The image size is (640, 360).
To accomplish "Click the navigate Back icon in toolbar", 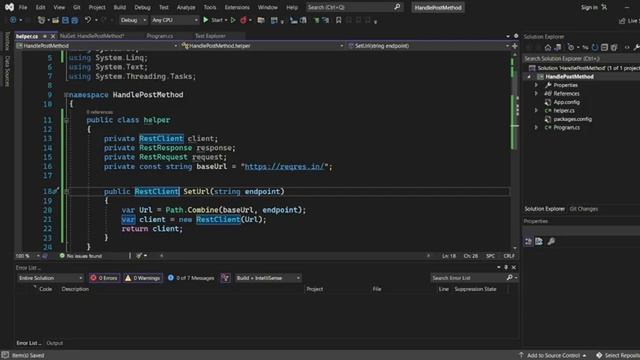I will pyautogui.click(x=13, y=20).
